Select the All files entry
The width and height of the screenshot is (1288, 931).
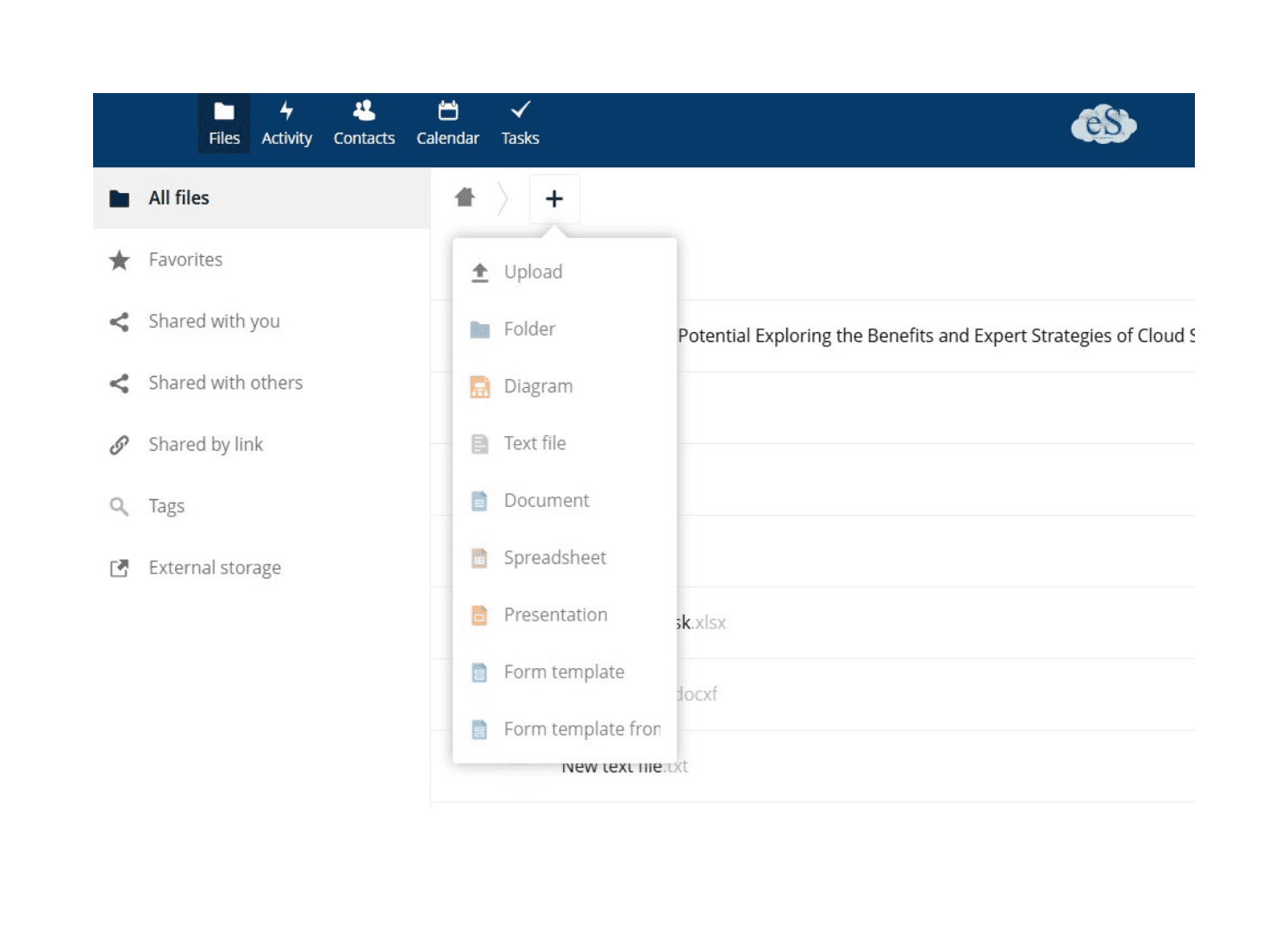pyautogui.click(x=178, y=197)
